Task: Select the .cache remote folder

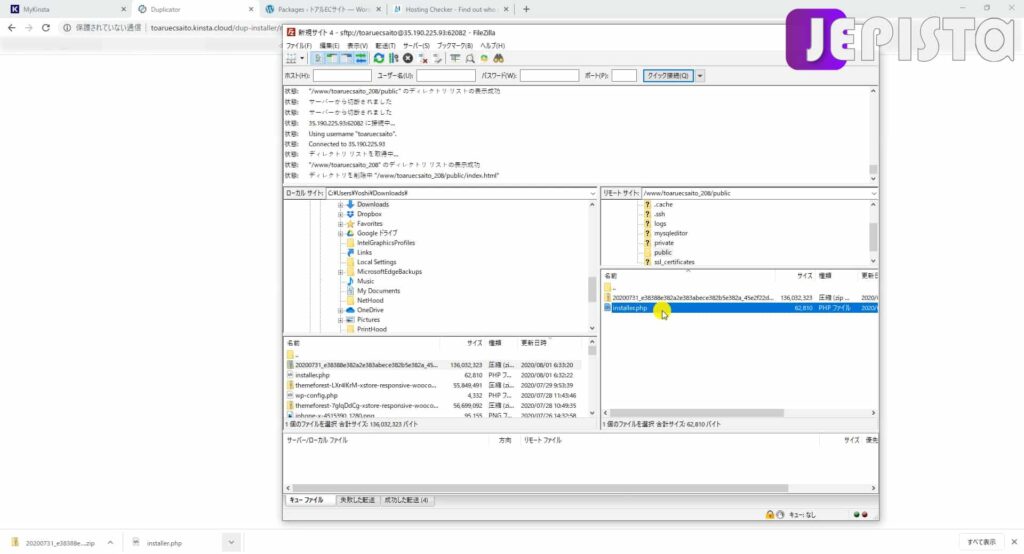Action: 663,204
